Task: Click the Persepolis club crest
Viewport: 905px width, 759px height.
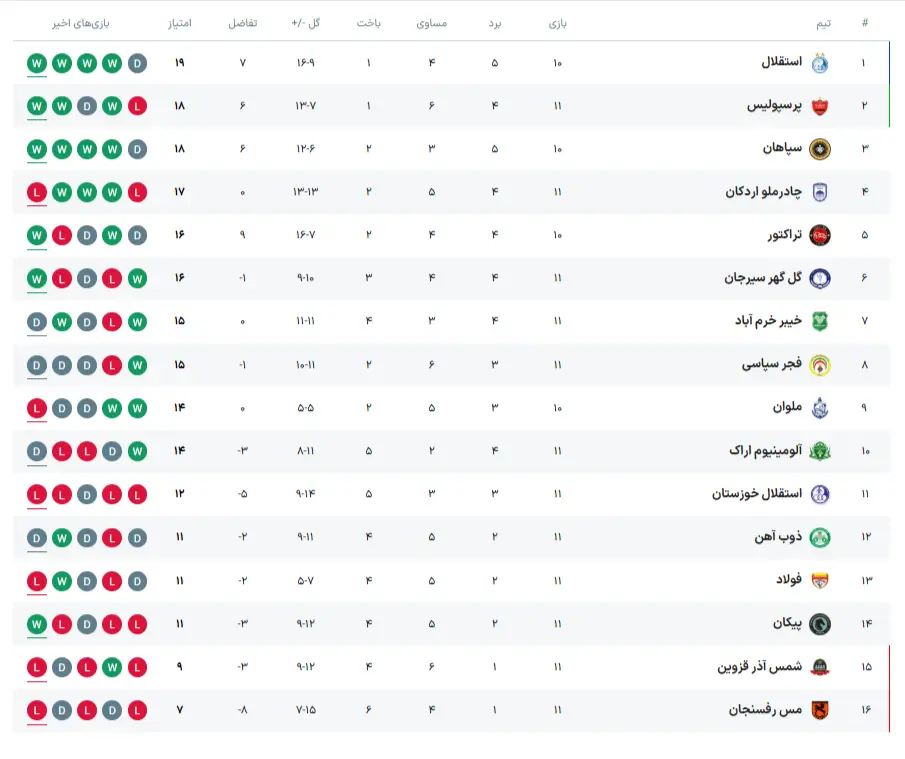Action: point(819,106)
